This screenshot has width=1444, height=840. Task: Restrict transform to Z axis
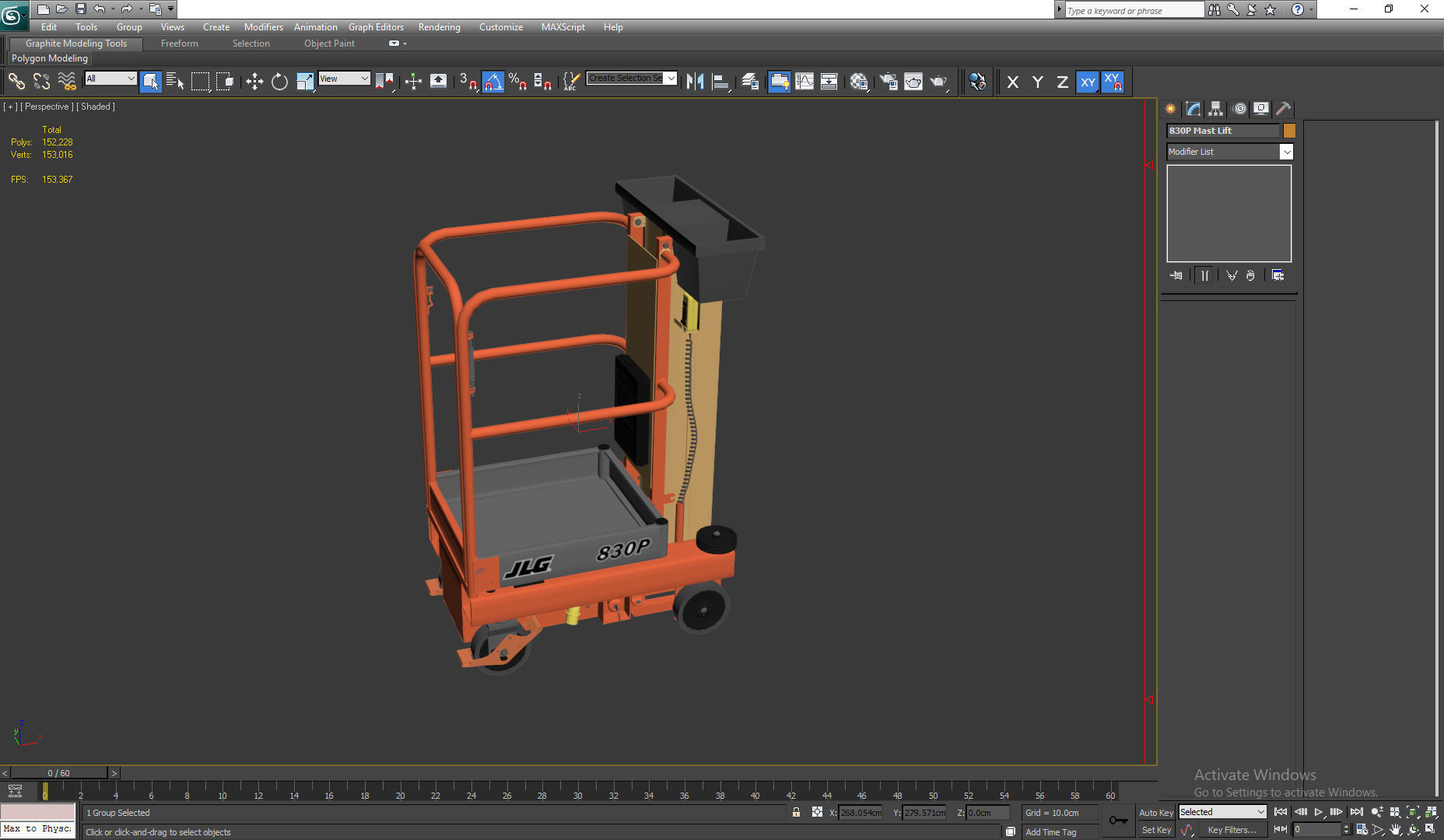tap(1062, 82)
